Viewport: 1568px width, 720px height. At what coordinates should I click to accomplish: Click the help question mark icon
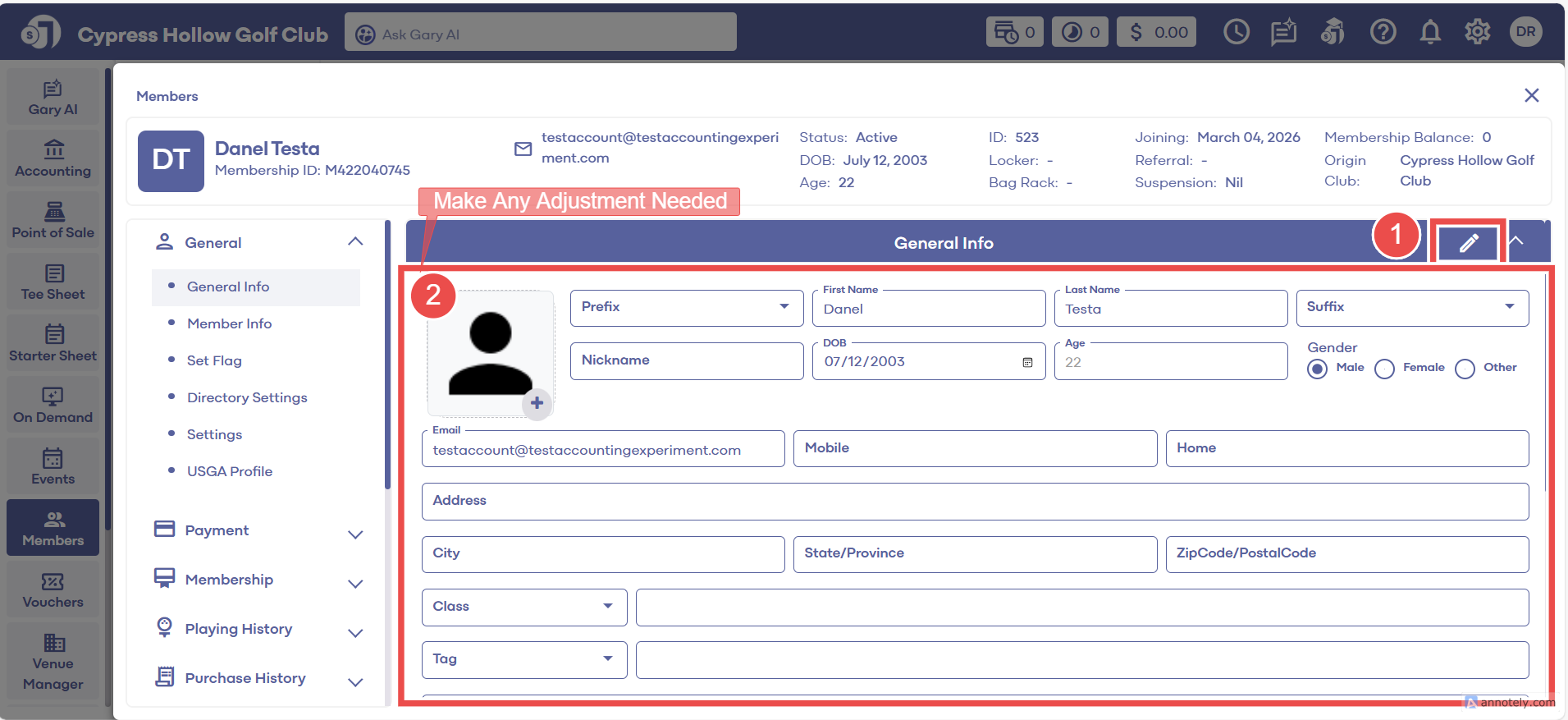(1383, 33)
